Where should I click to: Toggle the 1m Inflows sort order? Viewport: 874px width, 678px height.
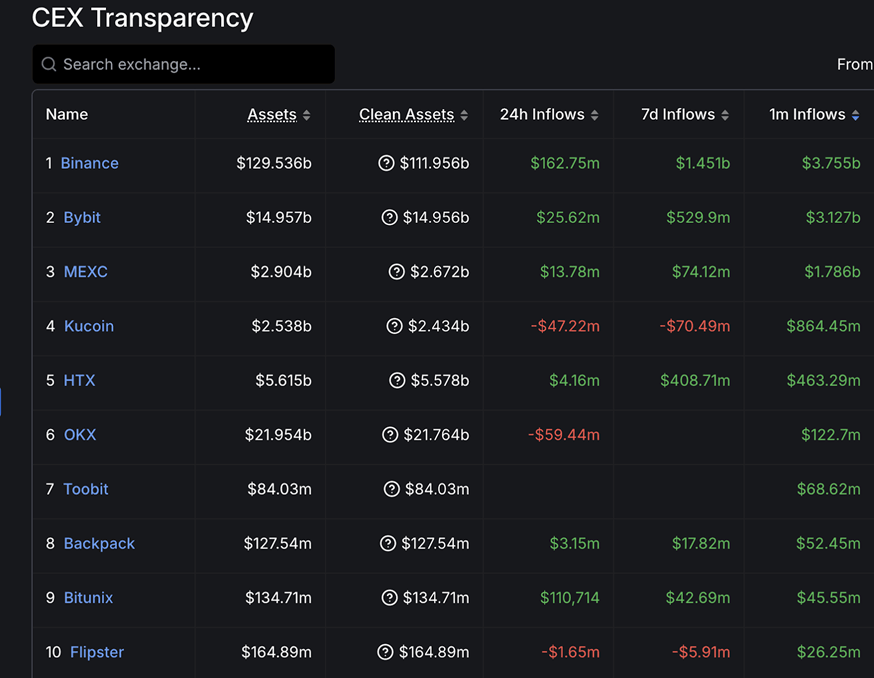click(x=854, y=115)
